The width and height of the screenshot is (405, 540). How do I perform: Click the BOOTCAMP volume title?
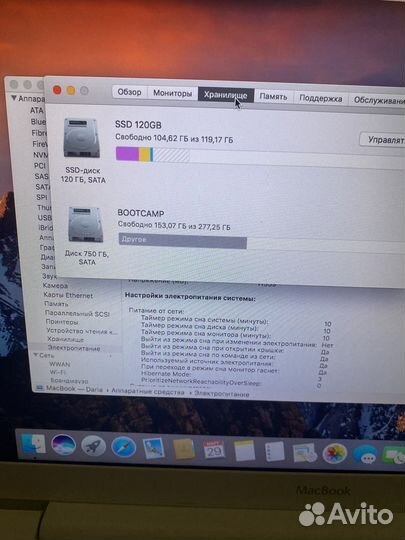[x=141, y=213]
